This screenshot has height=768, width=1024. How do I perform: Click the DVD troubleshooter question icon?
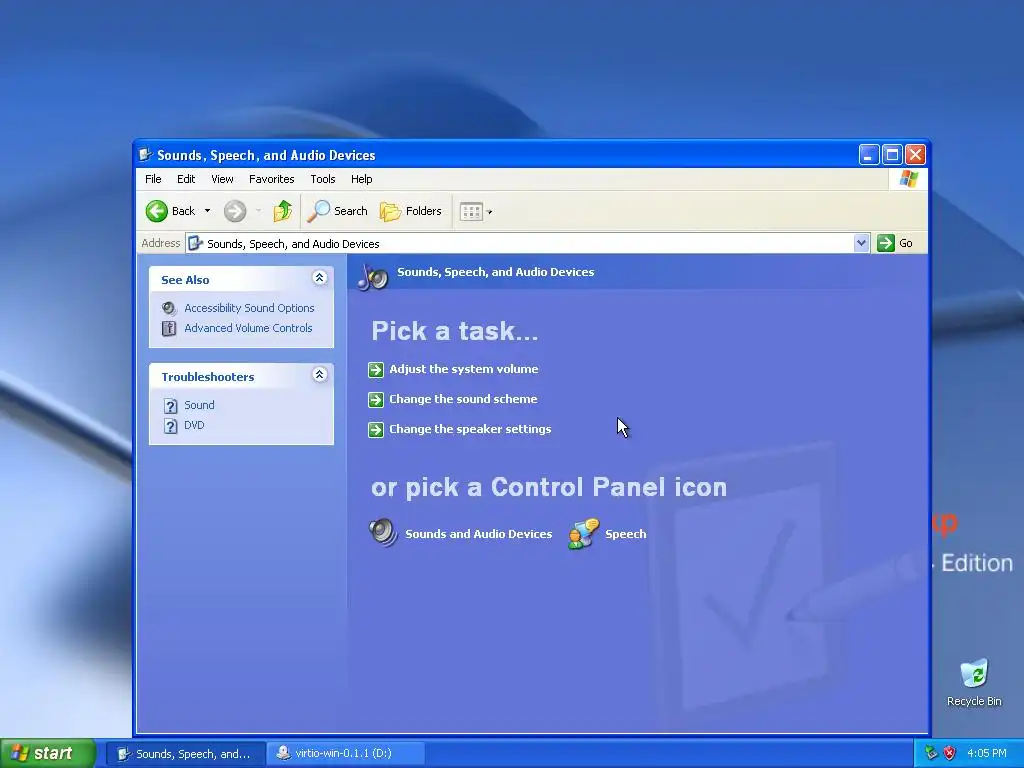[170, 426]
